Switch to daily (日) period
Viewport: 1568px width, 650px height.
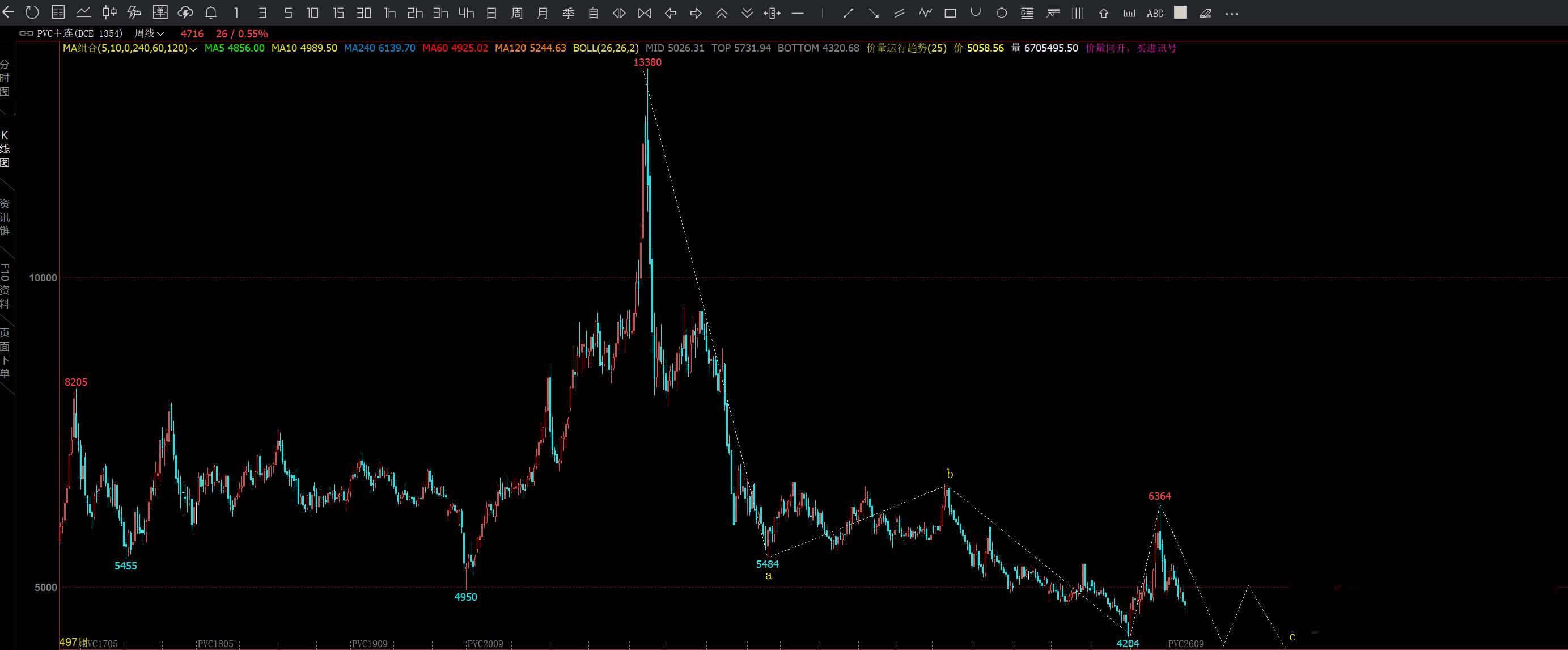[x=492, y=13]
